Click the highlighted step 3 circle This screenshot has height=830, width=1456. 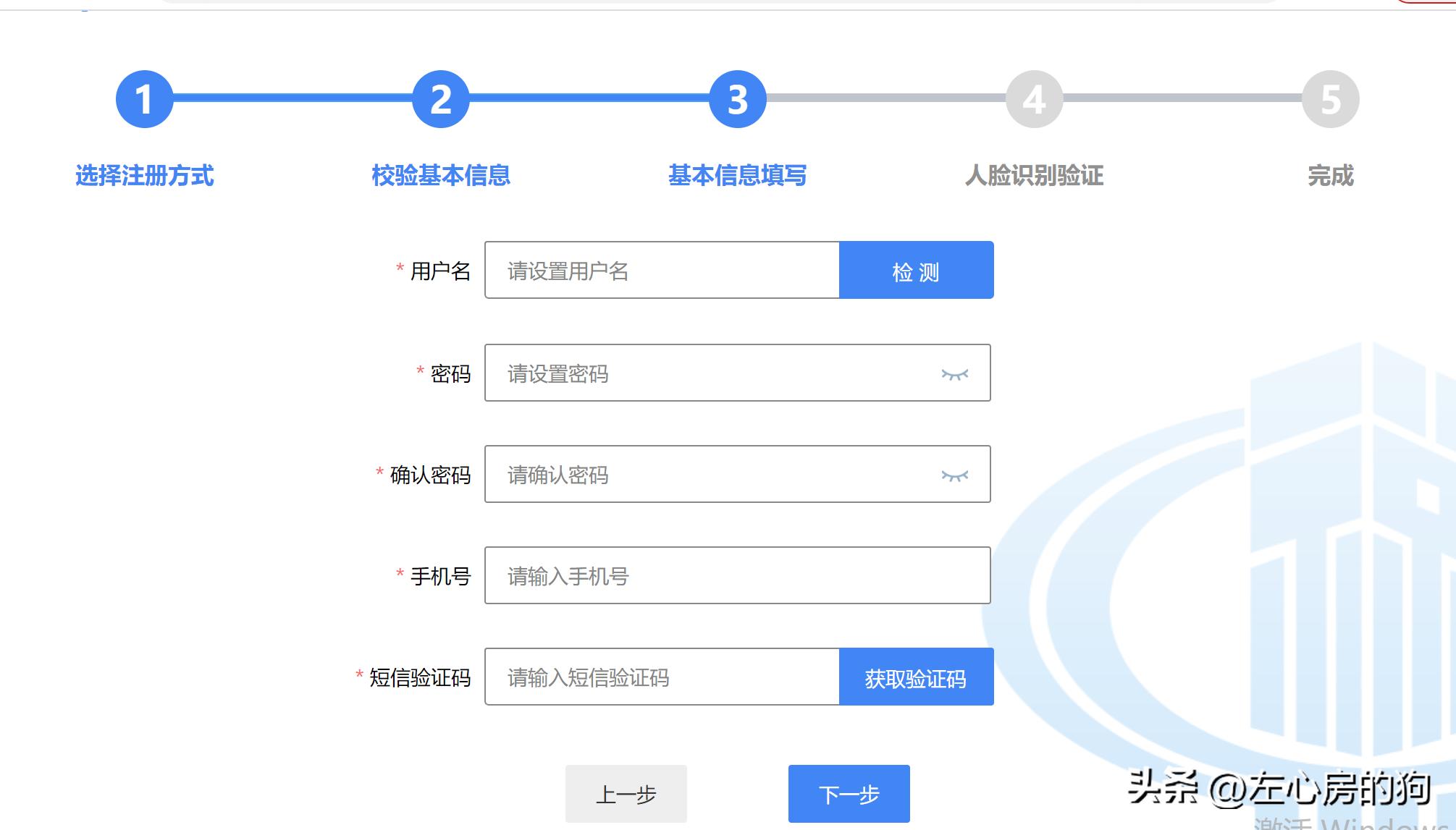coord(736,101)
